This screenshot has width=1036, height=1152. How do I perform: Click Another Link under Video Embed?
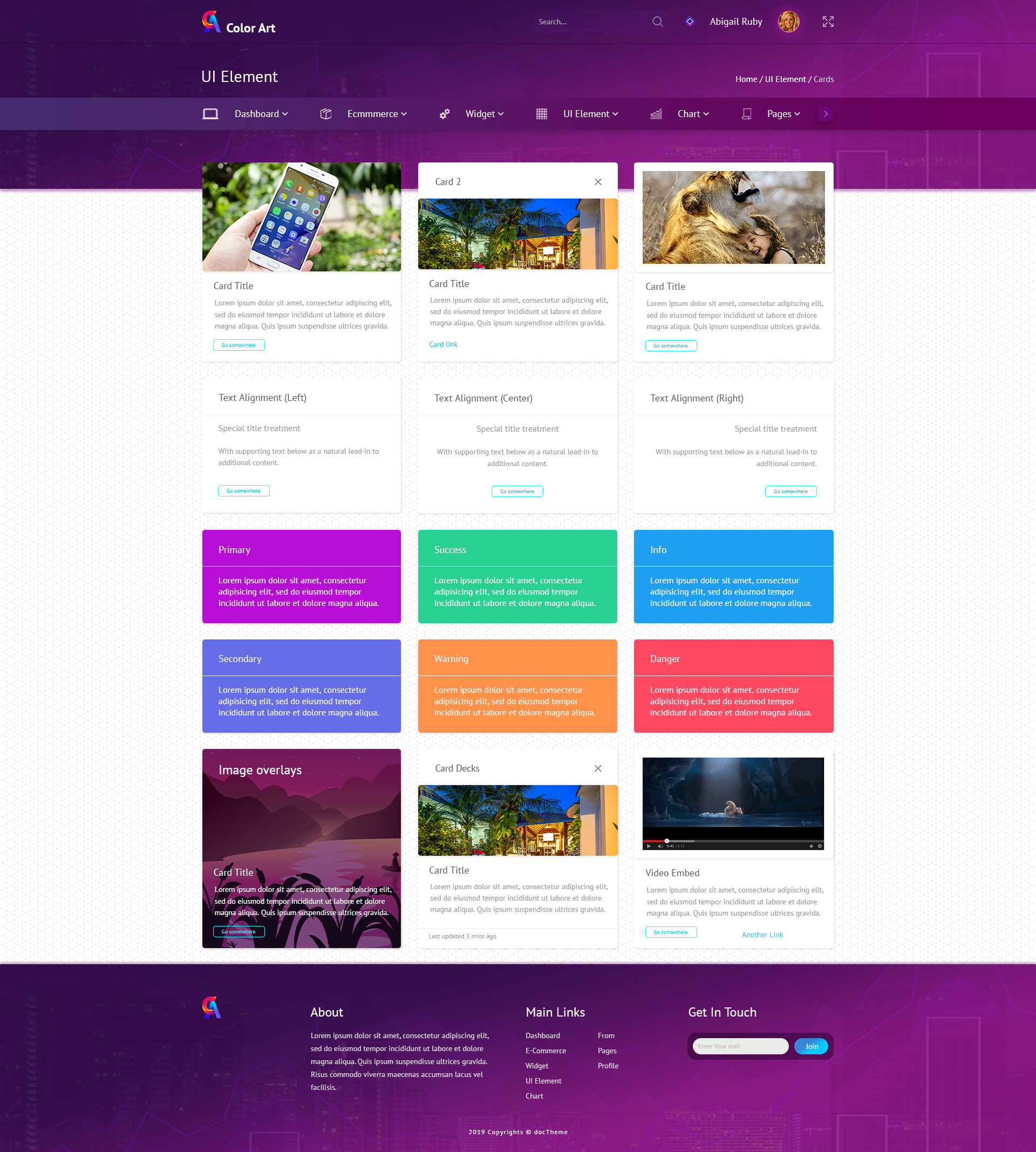[762, 935]
